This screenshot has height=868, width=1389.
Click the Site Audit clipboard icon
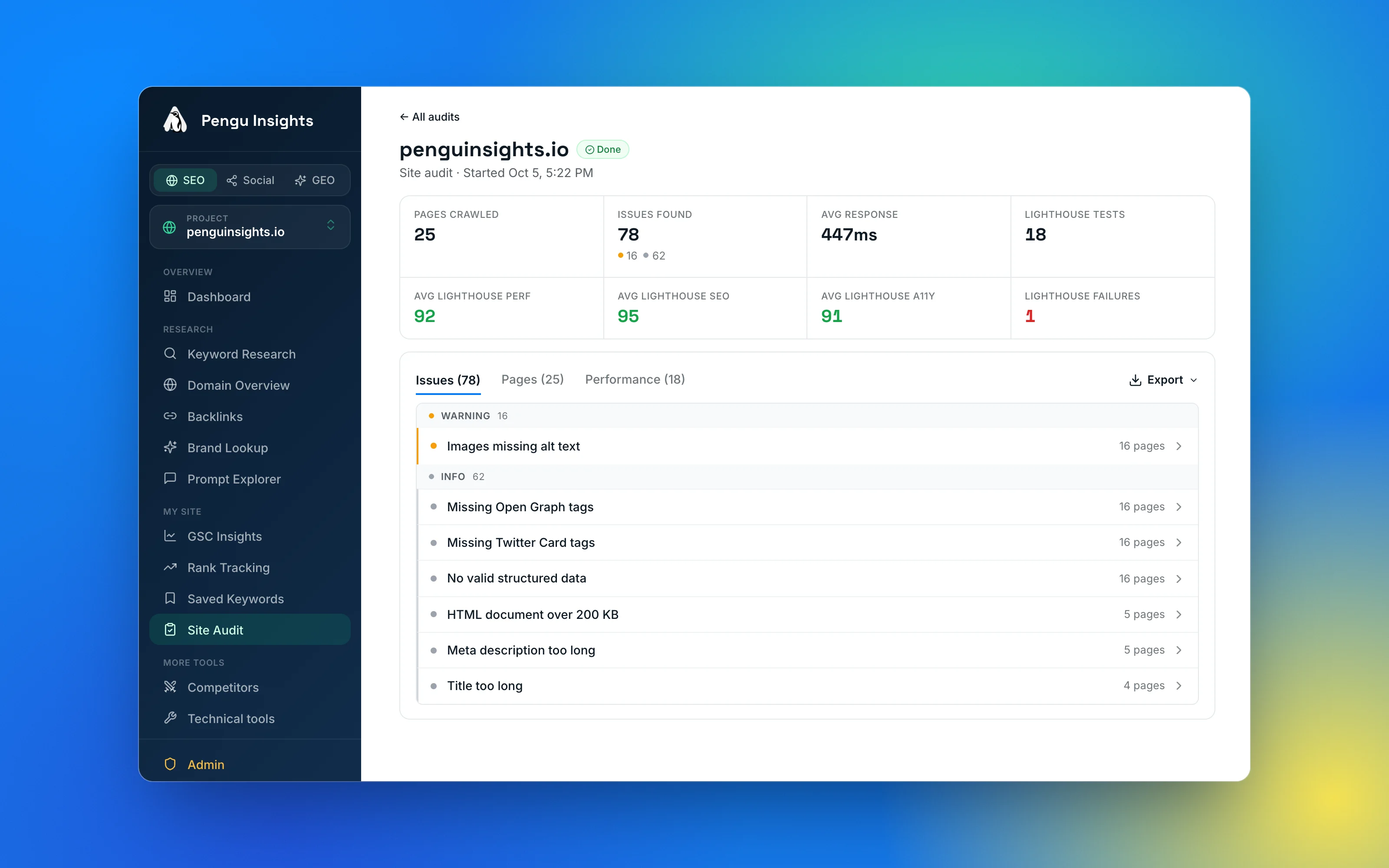170,630
